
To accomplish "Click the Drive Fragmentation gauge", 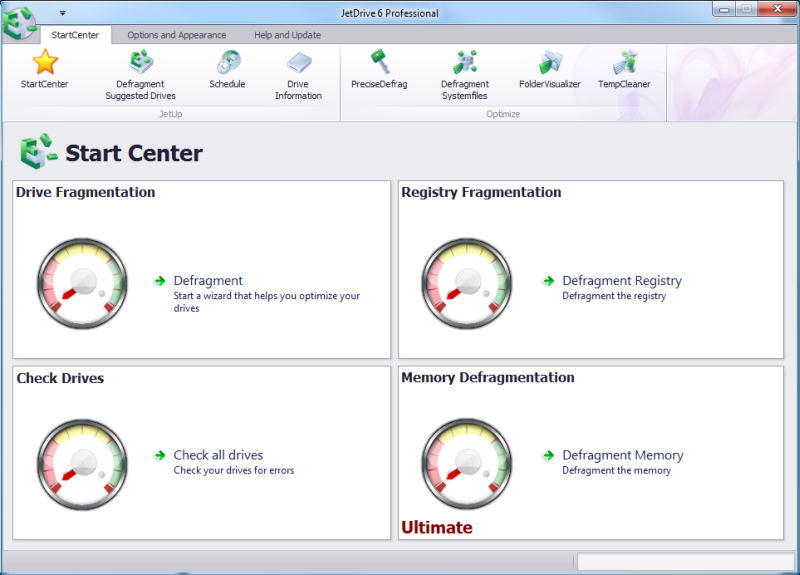I will coord(83,283).
